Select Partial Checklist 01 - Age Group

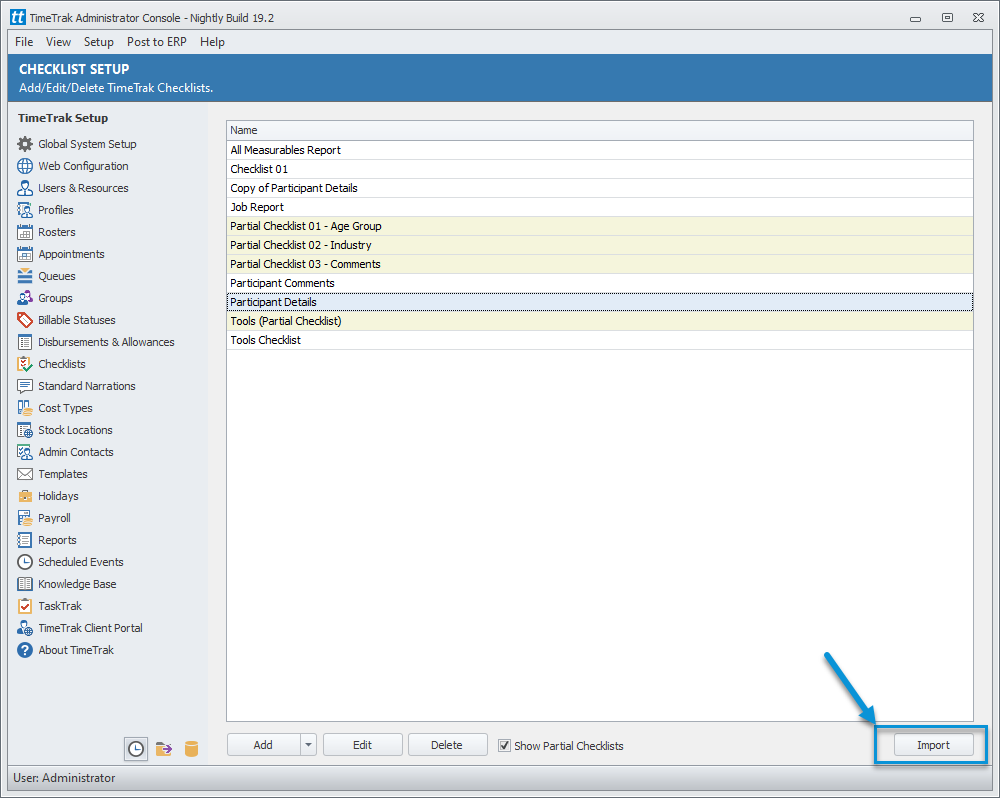[599, 226]
